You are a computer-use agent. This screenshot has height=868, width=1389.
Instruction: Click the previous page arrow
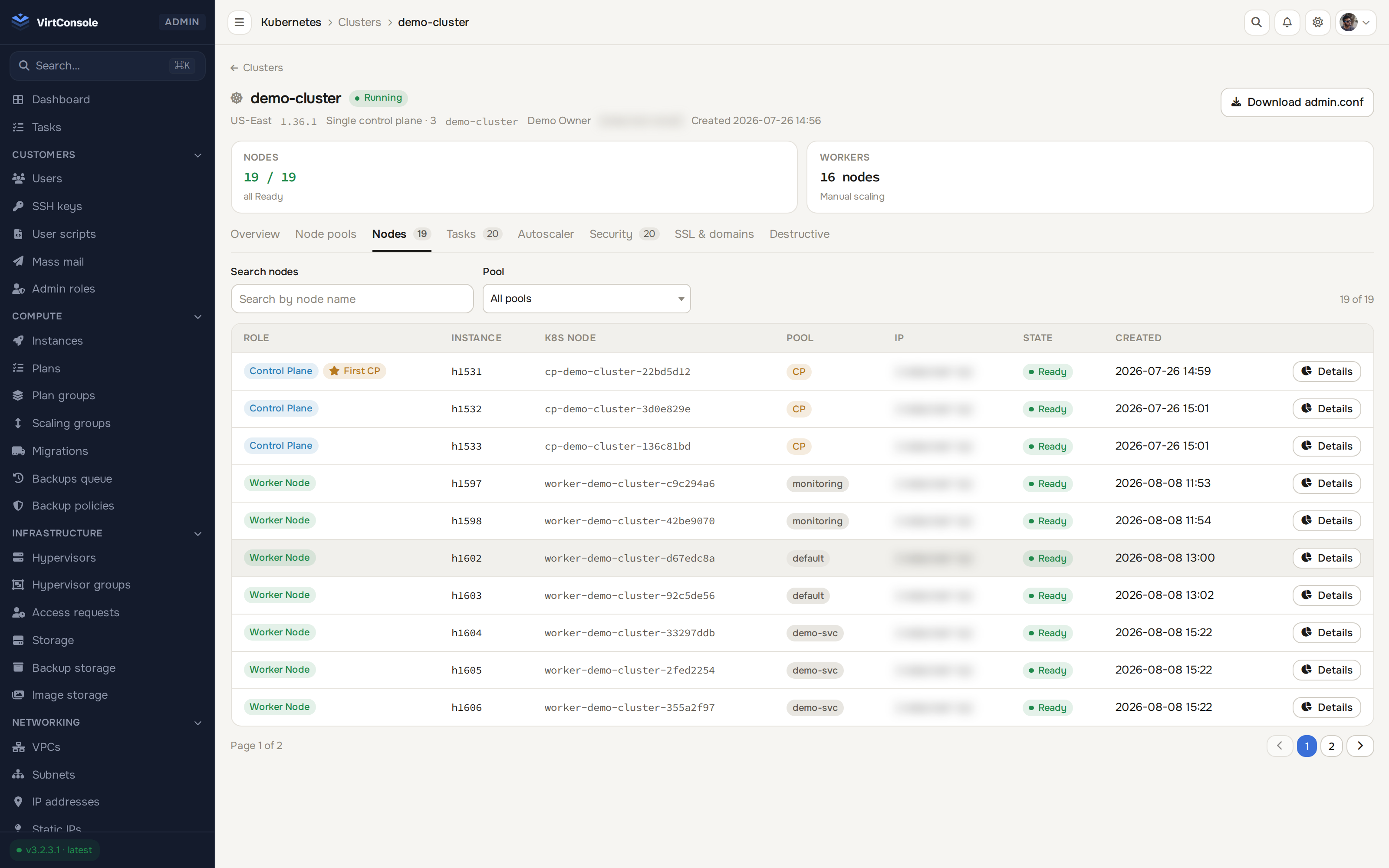coord(1279,746)
